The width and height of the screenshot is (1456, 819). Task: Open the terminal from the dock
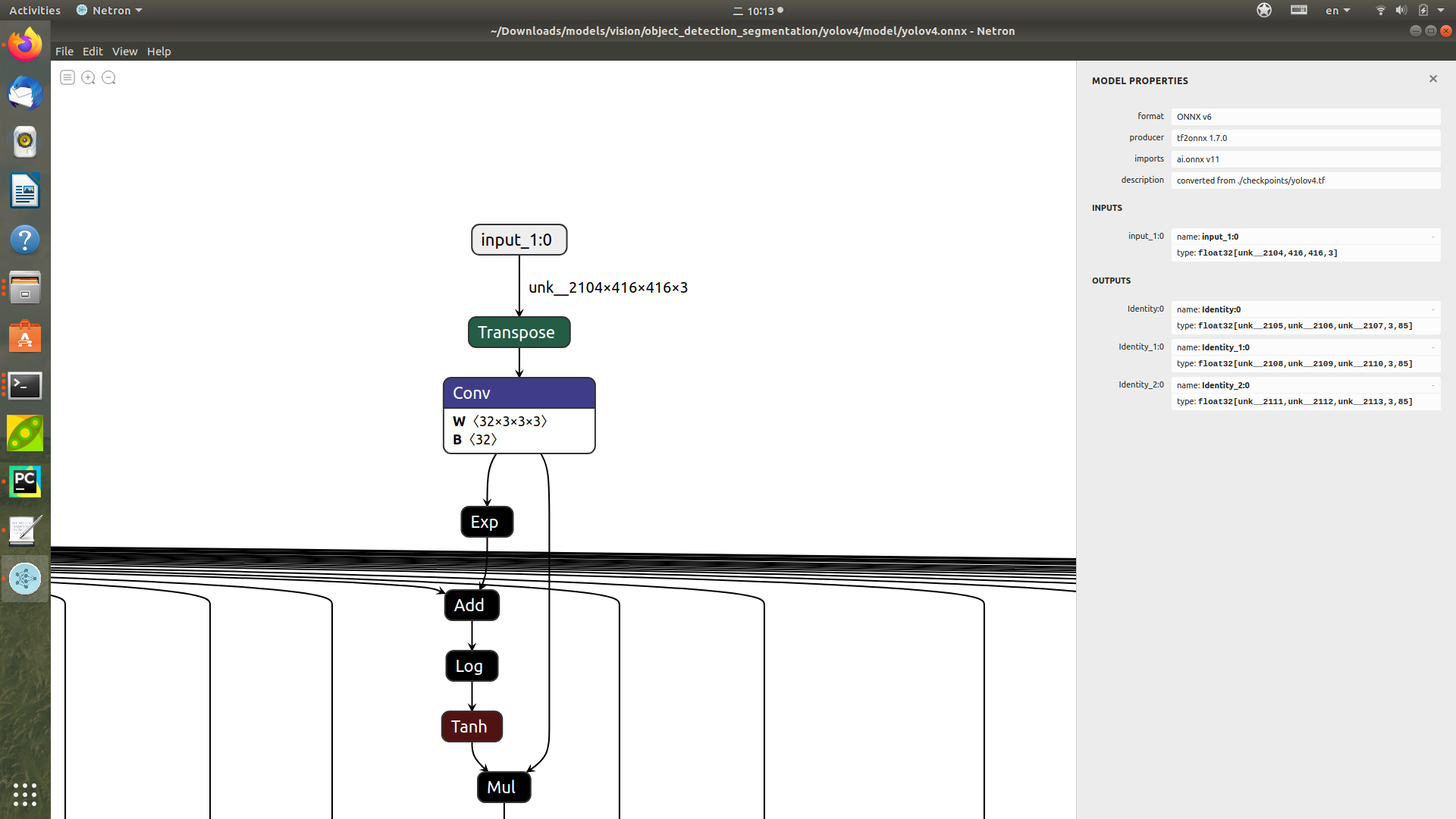(x=25, y=386)
